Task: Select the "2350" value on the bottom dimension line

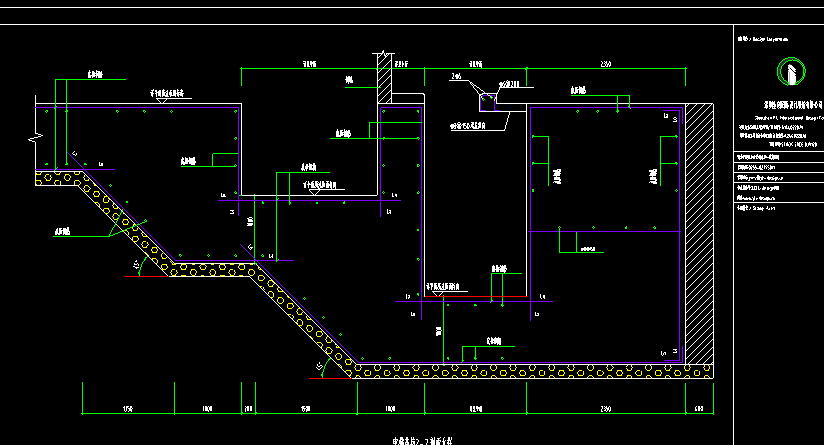Action: 605,408
